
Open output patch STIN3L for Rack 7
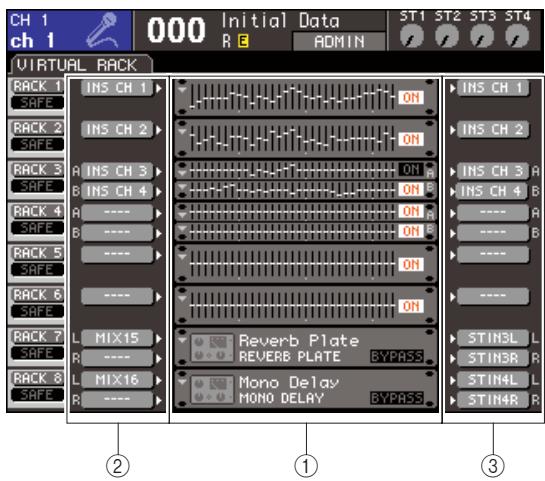click(493, 338)
